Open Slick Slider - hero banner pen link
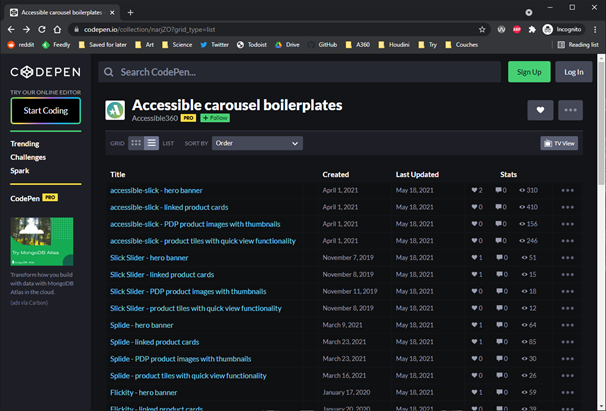Screen dimensions: 606x411 (x=149, y=257)
